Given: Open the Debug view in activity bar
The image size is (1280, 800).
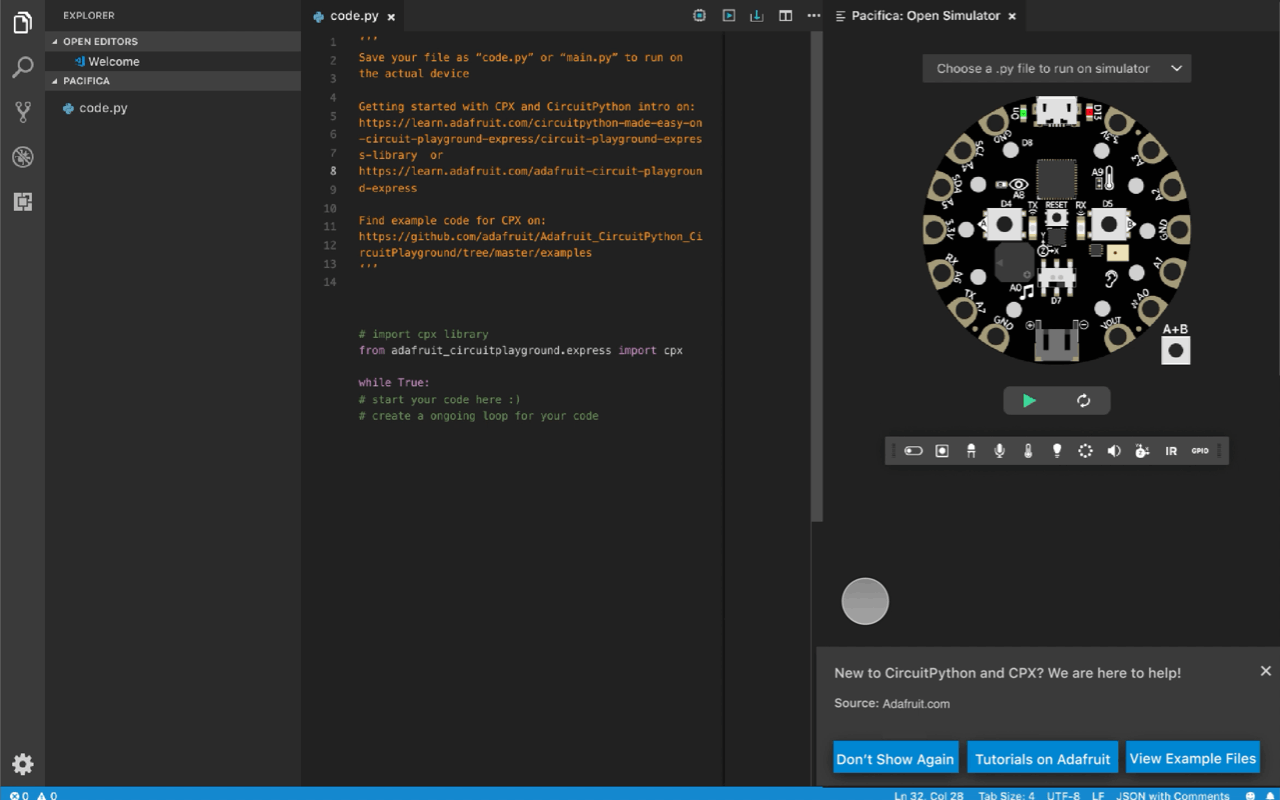Looking at the screenshot, I should 22,157.
